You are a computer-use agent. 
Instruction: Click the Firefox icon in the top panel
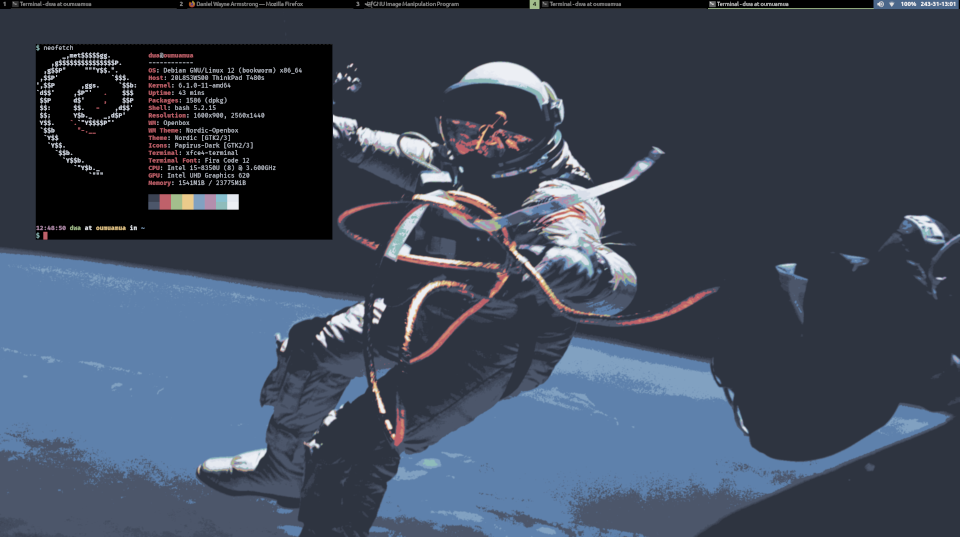point(192,5)
